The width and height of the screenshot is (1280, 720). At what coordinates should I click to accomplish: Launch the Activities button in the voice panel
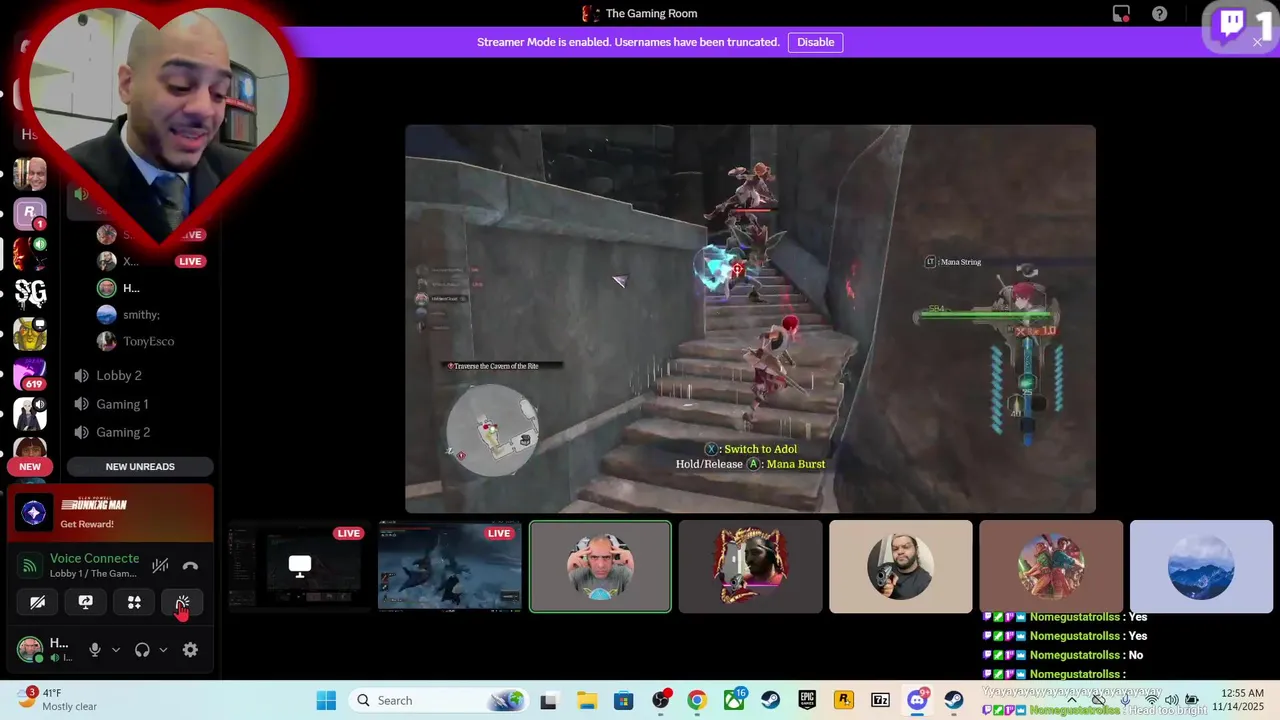pyautogui.click(x=134, y=602)
